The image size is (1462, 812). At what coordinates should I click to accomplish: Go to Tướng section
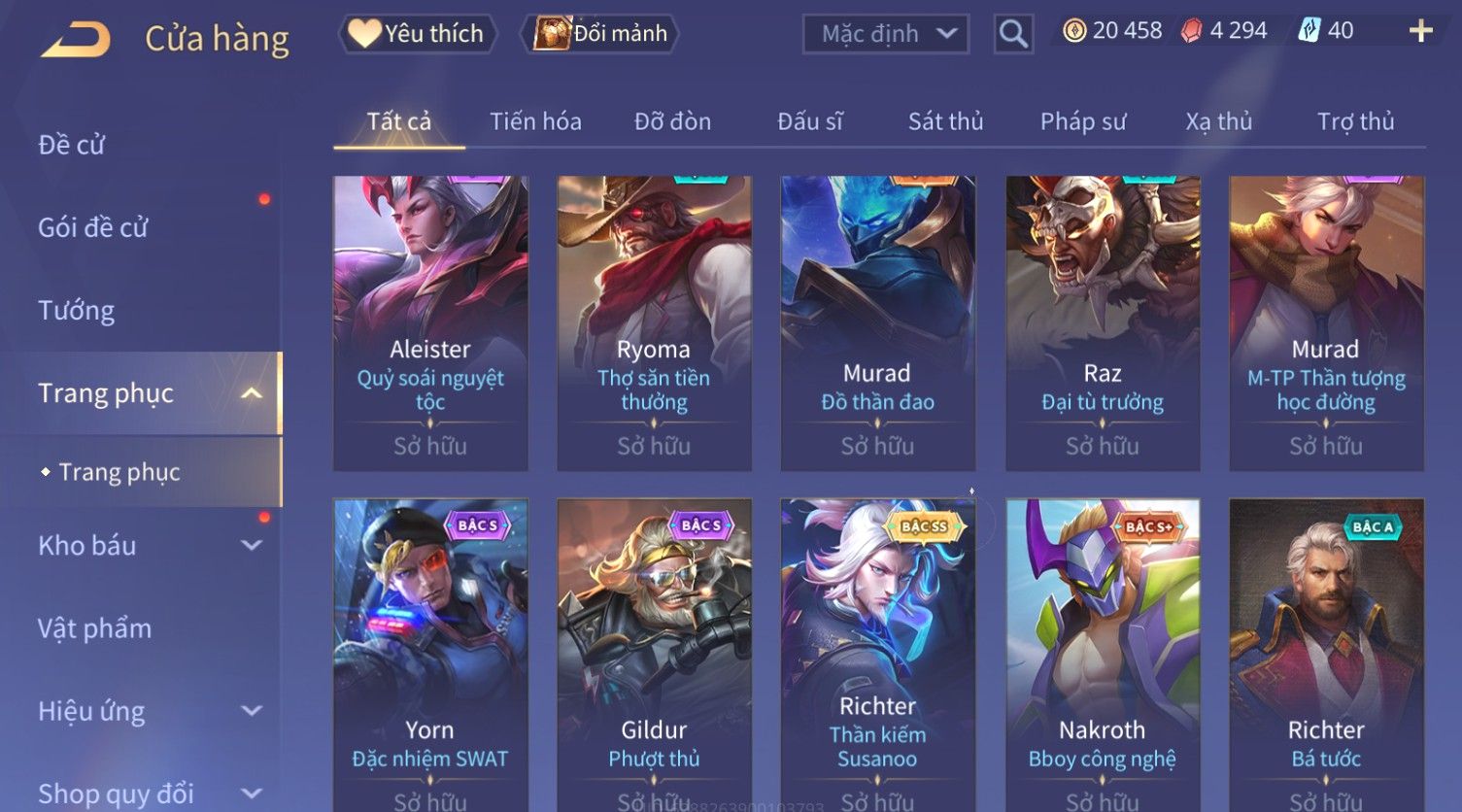[76, 311]
